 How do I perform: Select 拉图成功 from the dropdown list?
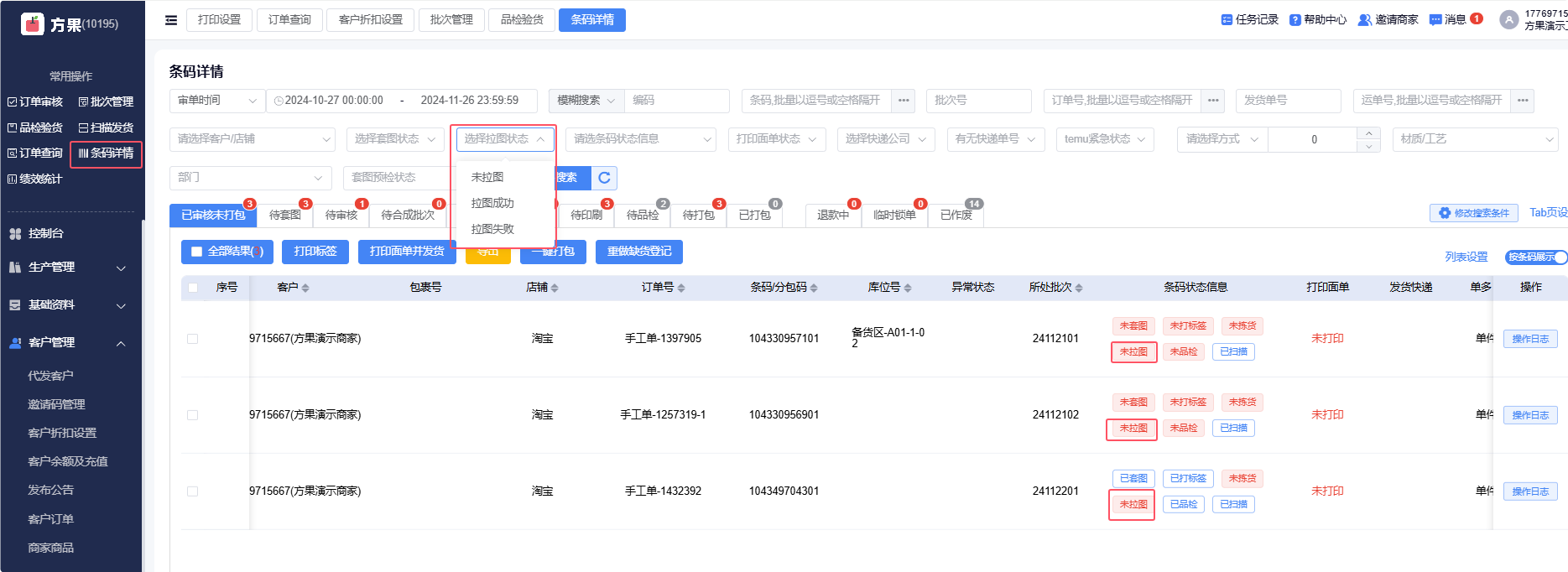pos(492,203)
